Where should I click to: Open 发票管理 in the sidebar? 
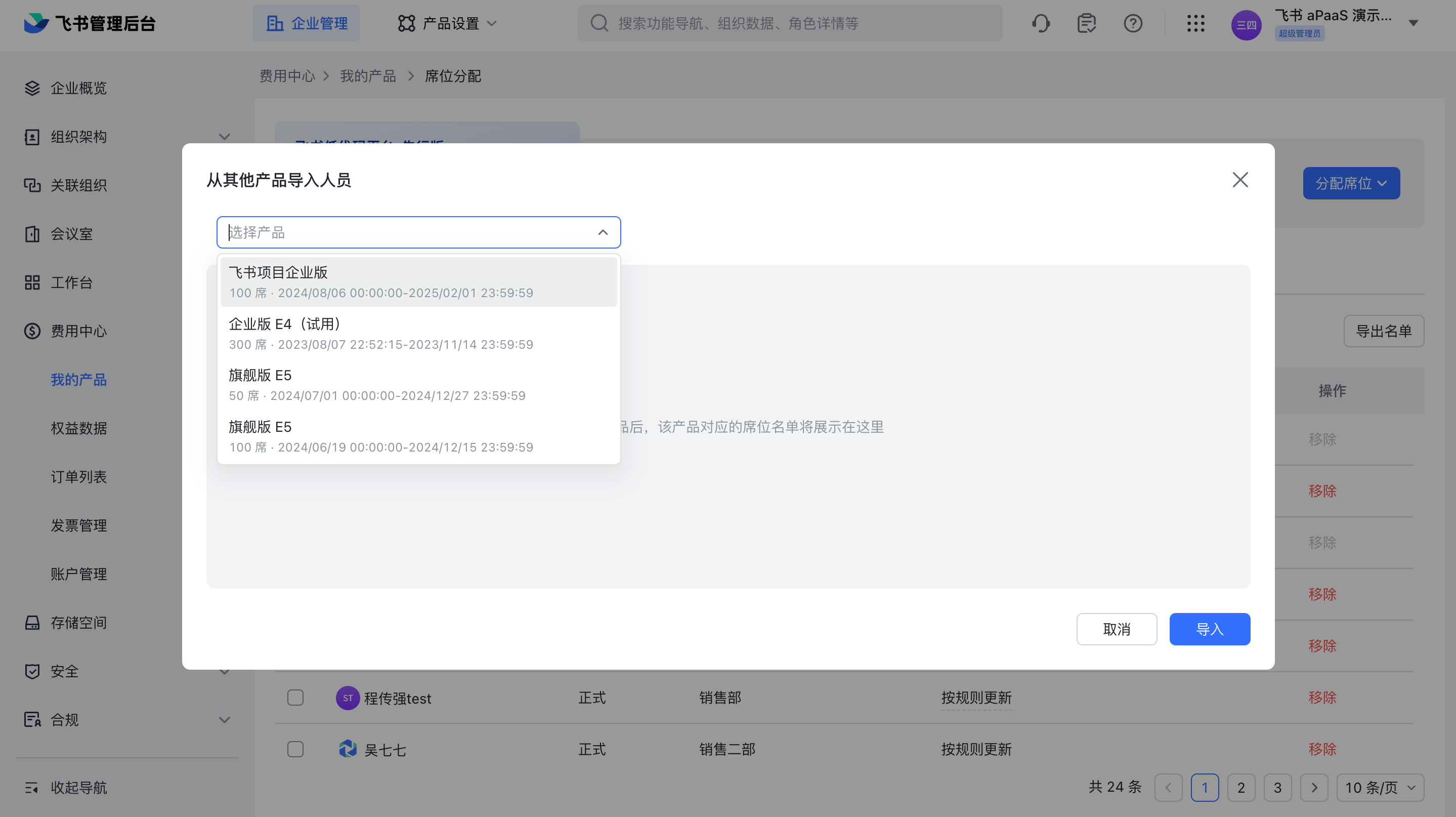(78, 526)
